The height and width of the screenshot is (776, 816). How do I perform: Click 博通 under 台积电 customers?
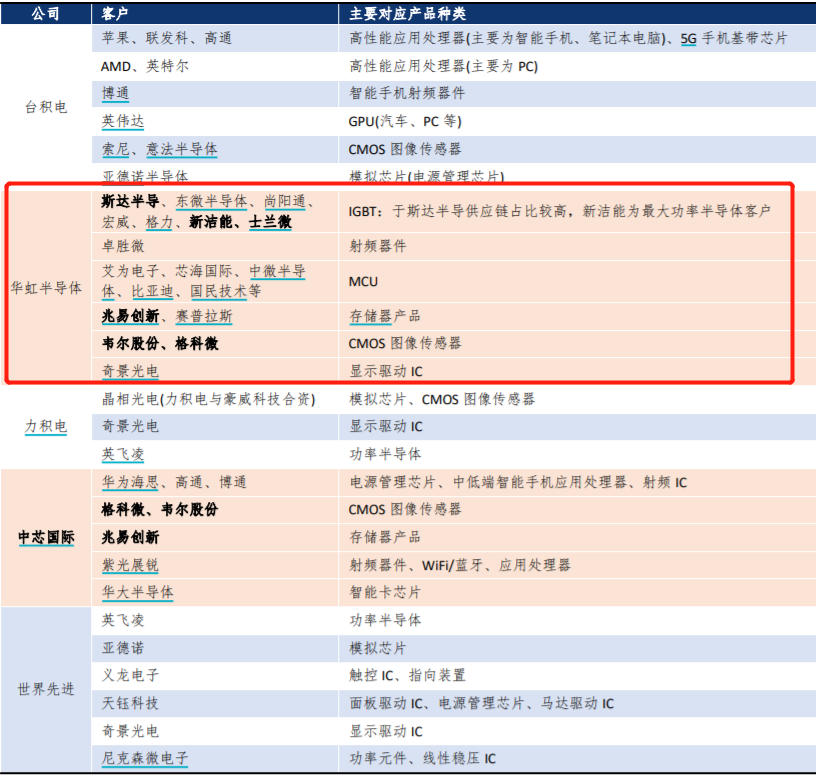116,94
